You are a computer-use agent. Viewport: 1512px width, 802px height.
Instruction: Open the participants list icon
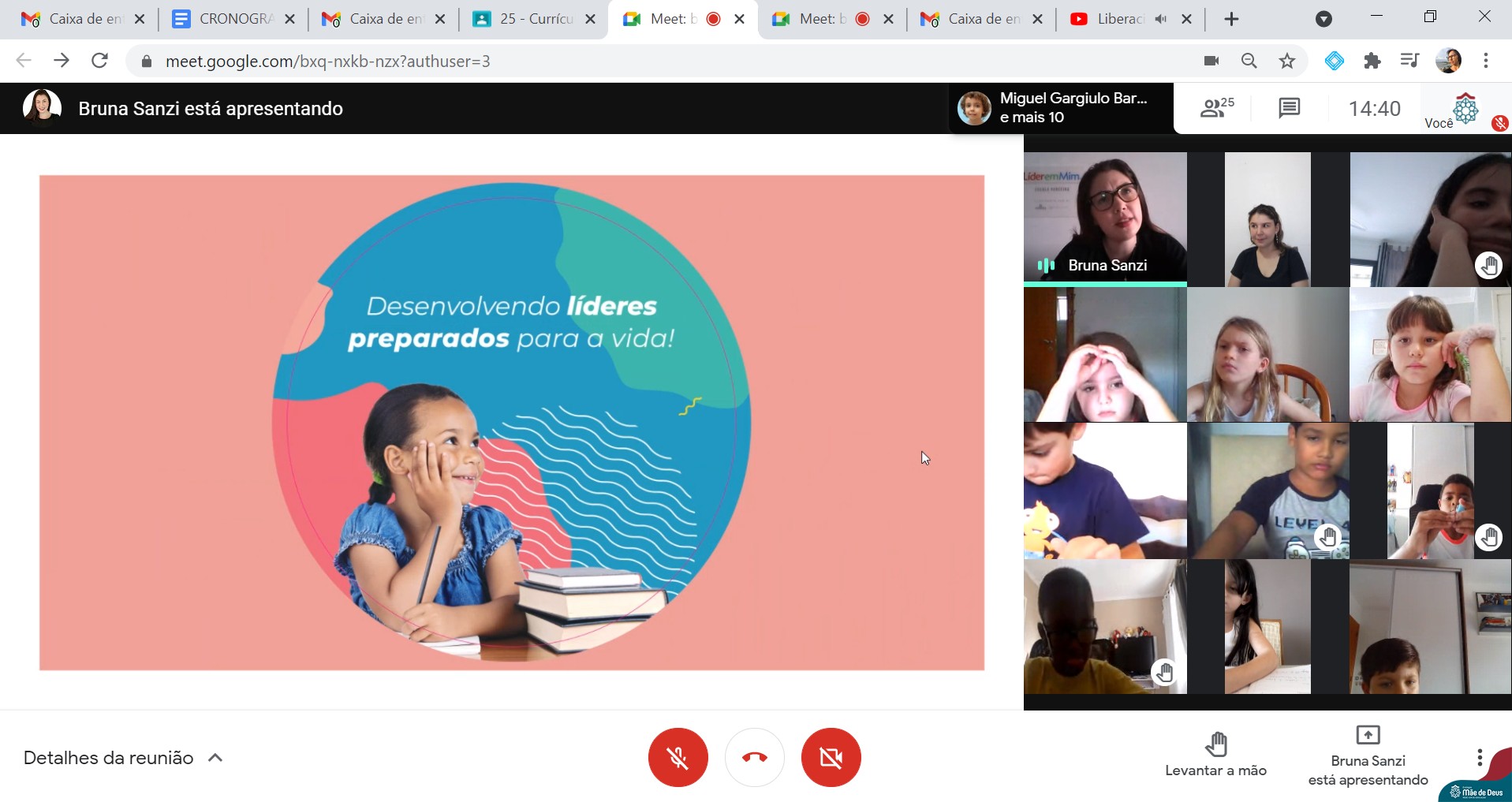(x=1215, y=108)
